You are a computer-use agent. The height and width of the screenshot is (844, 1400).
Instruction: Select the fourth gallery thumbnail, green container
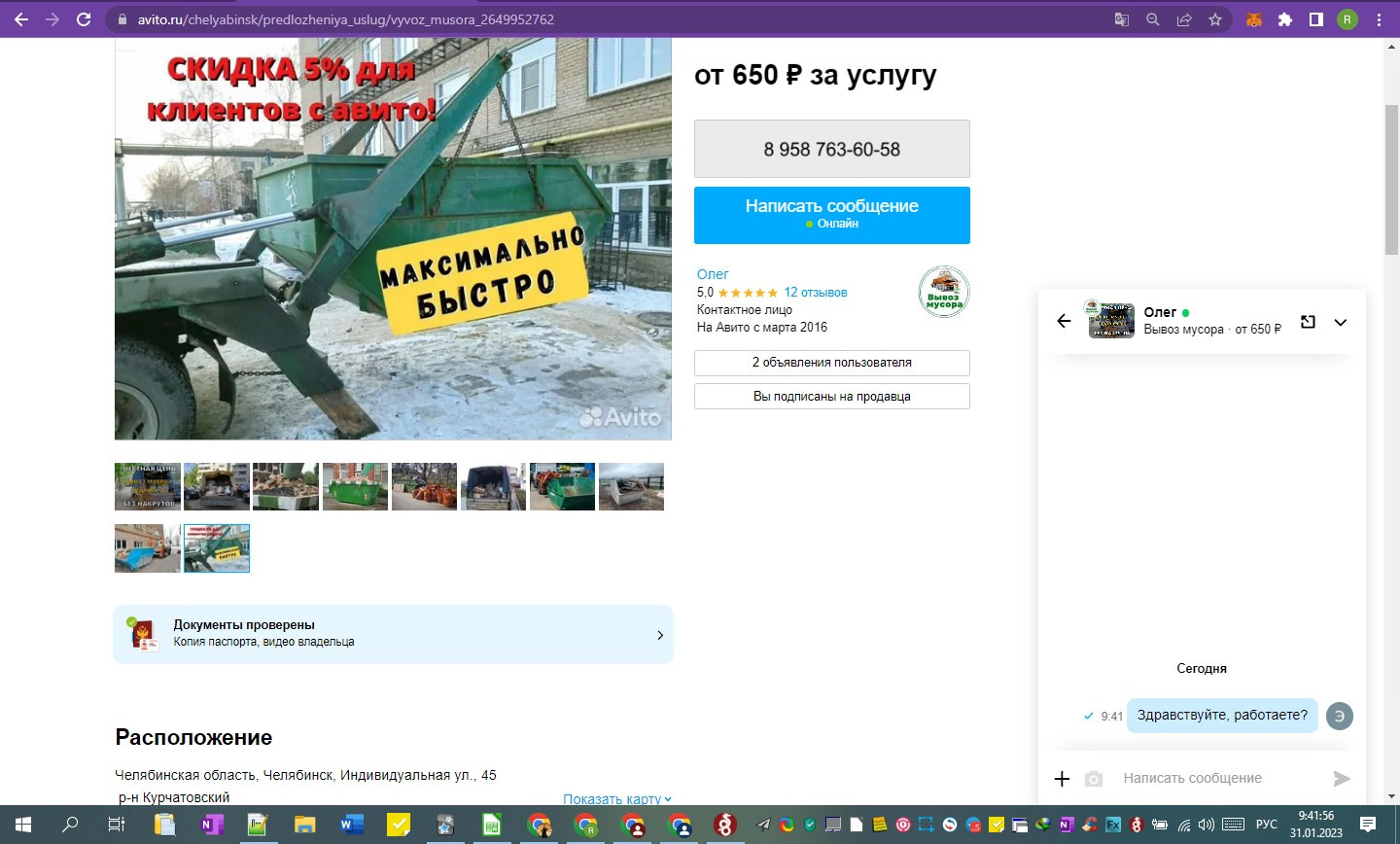tap(355, 486)
